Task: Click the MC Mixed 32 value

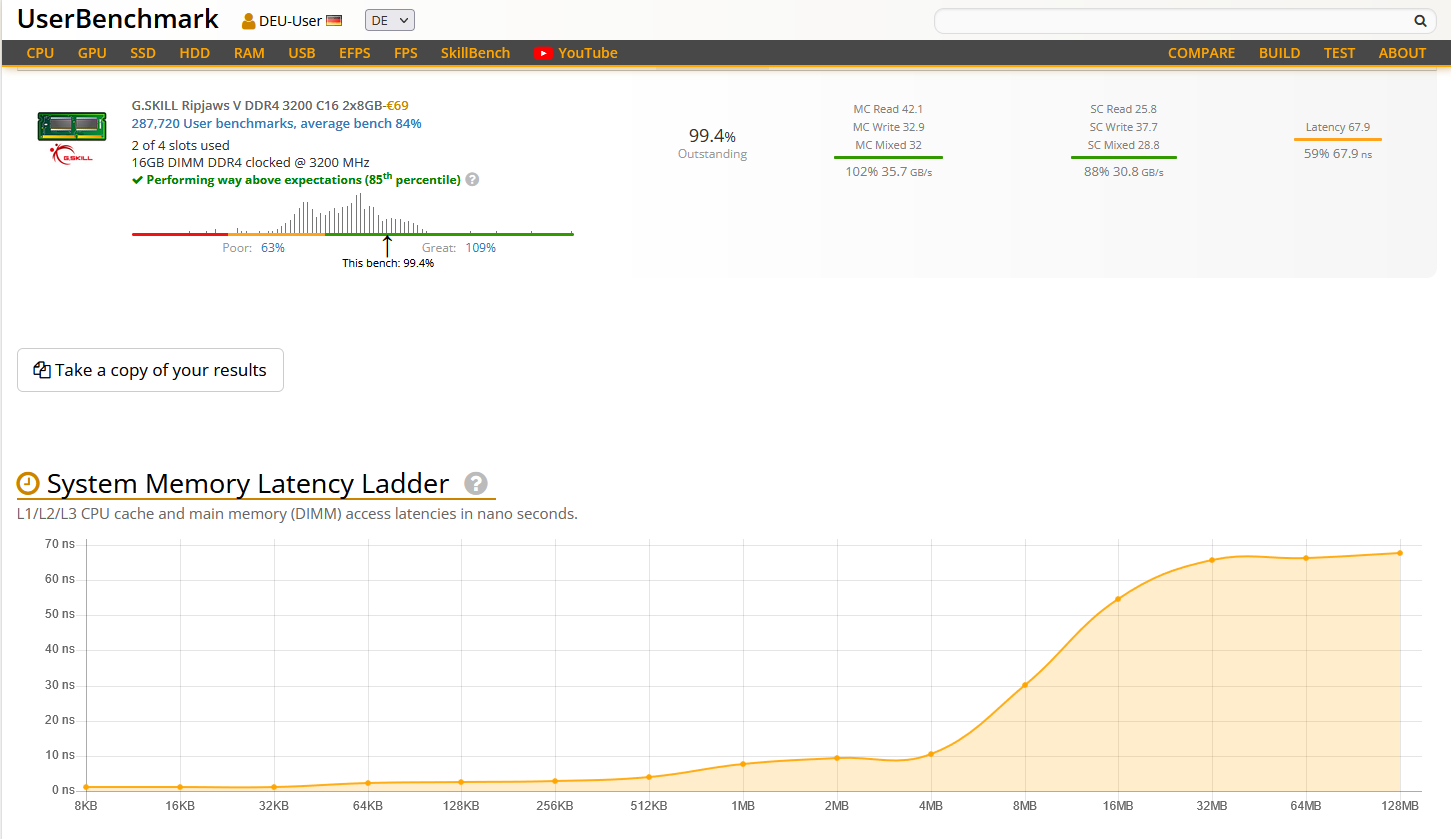Action: [x=888, y=145]
